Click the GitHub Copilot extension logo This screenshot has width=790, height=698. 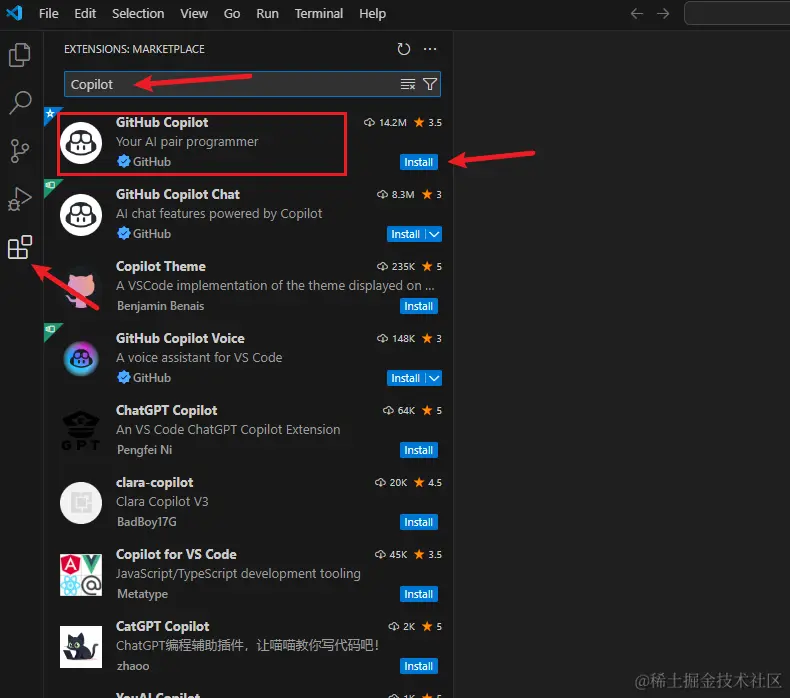pos(81,143)
